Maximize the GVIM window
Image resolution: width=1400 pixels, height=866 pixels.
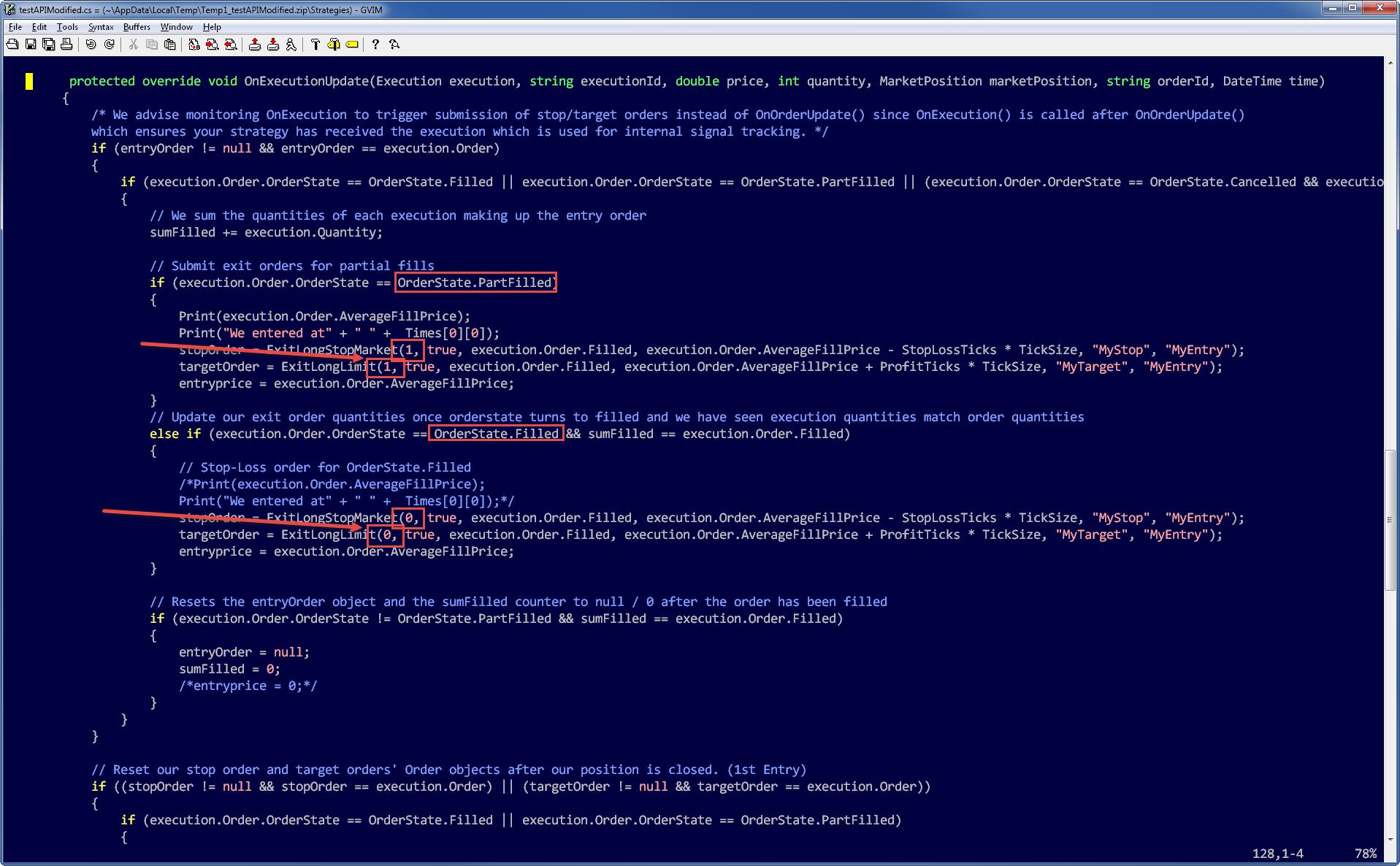click(1352, 8)
